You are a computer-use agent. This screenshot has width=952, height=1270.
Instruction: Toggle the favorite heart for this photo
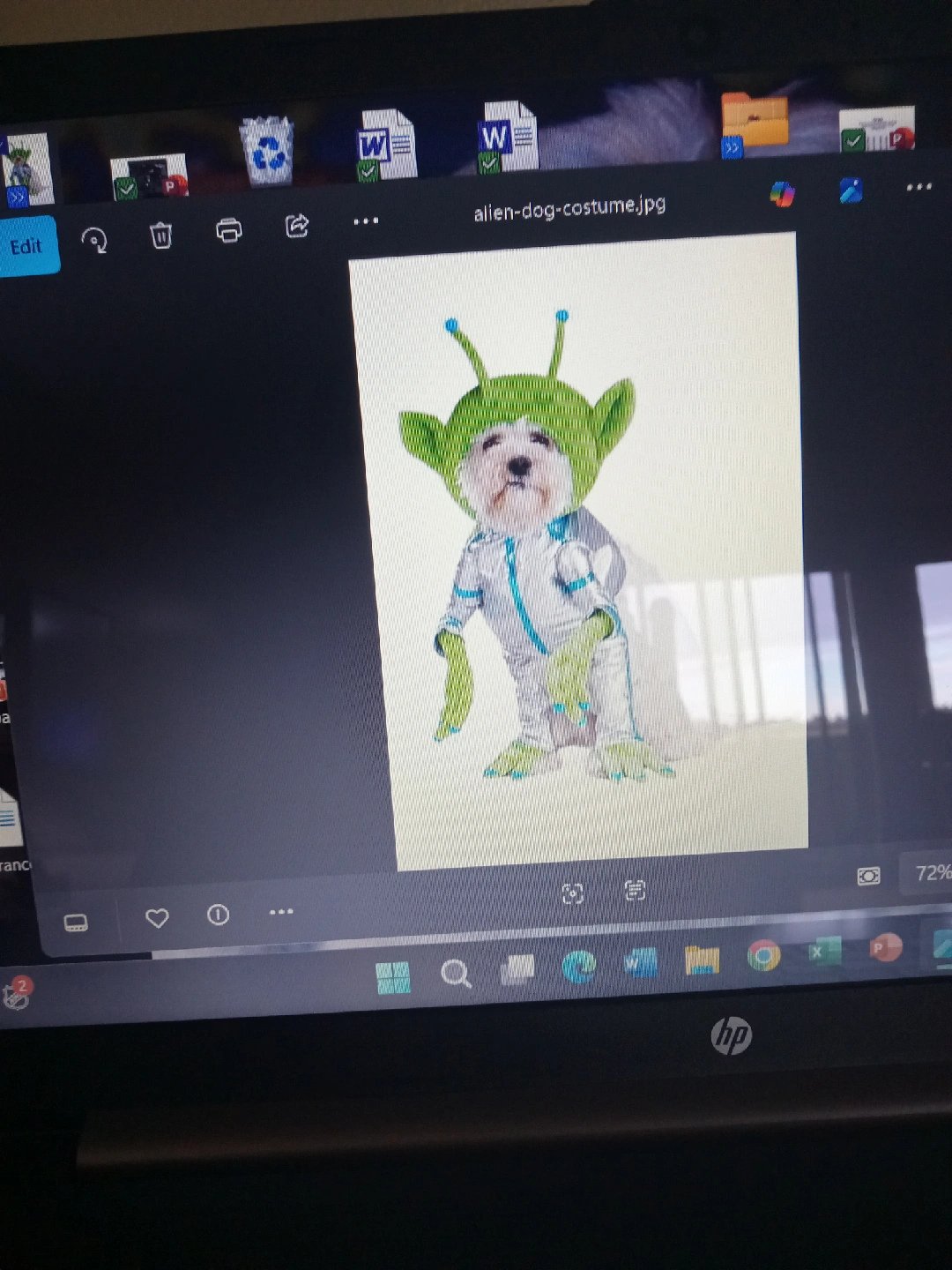[x=157, y=918]
